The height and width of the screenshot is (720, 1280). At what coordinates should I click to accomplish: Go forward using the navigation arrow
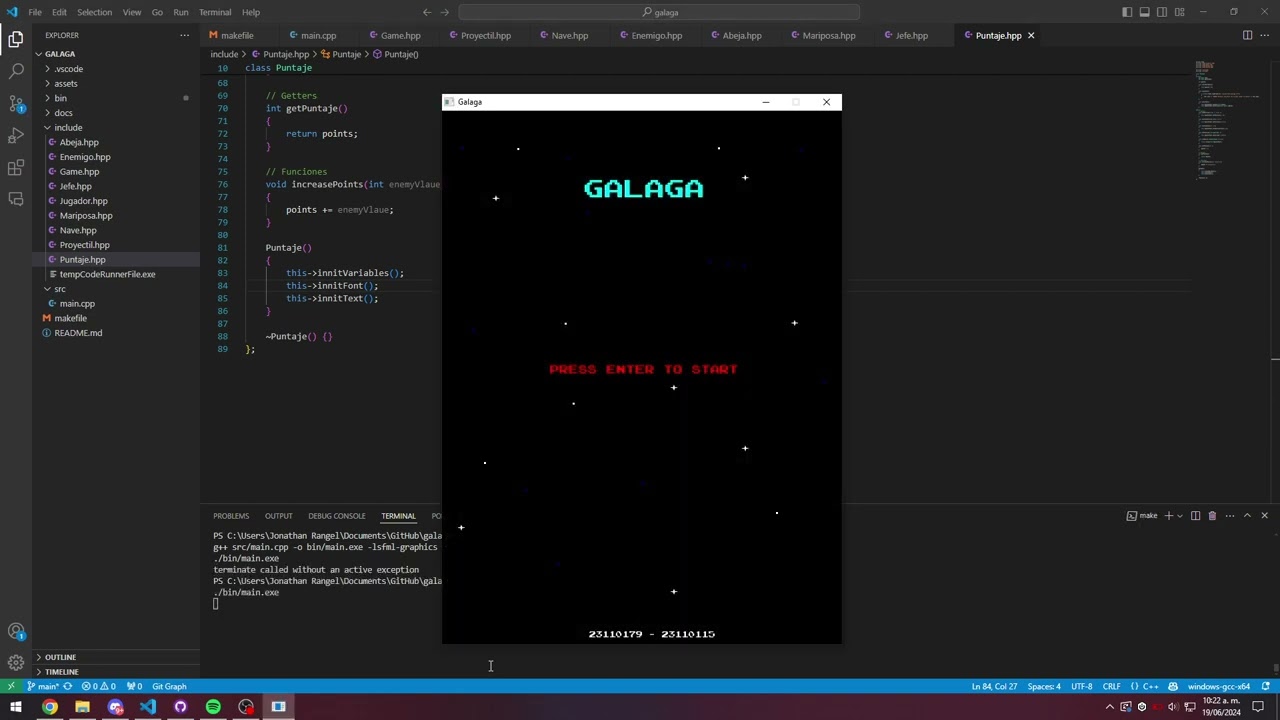(446, 12)
